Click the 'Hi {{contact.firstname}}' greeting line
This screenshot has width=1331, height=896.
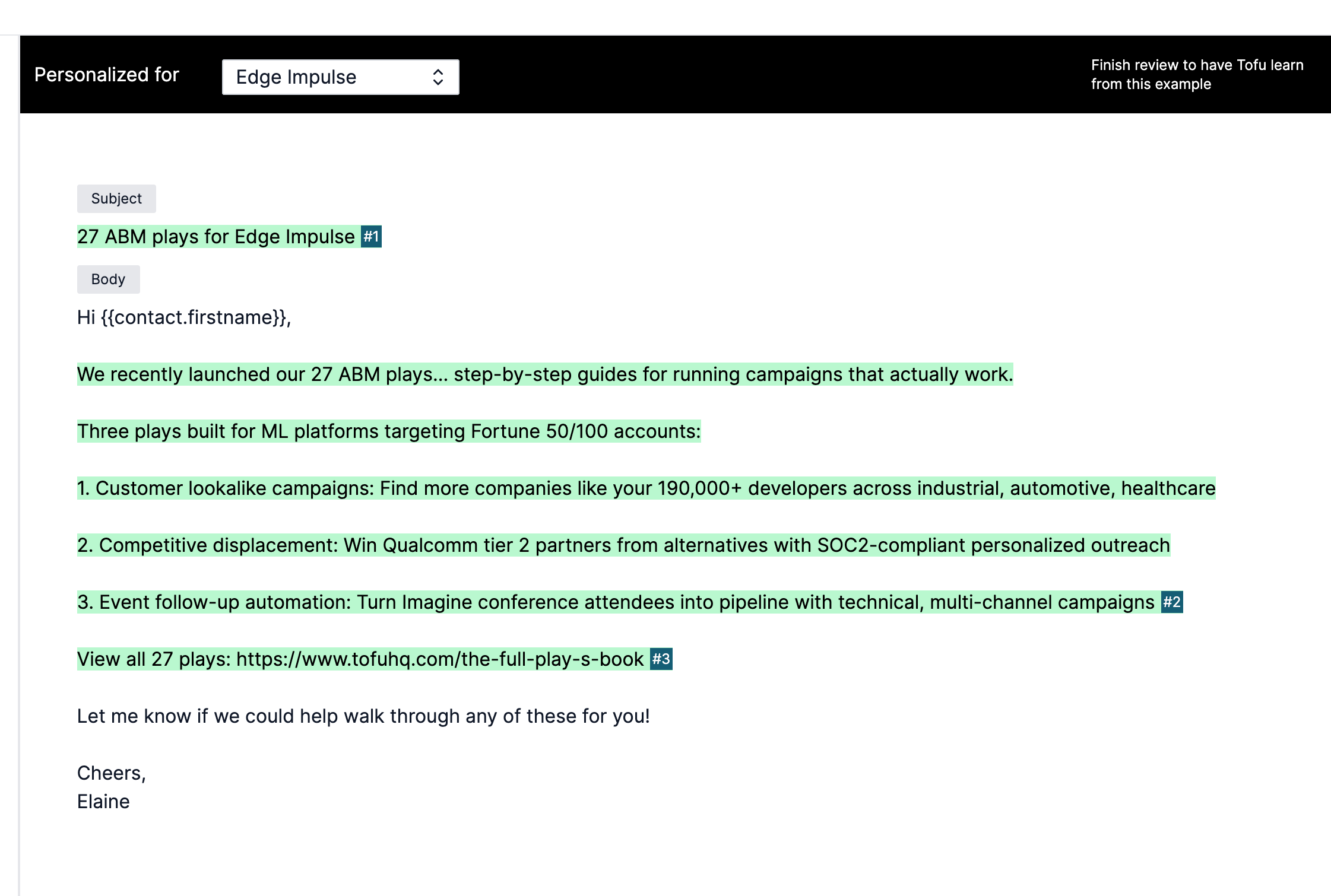click(x=184, y=317)
